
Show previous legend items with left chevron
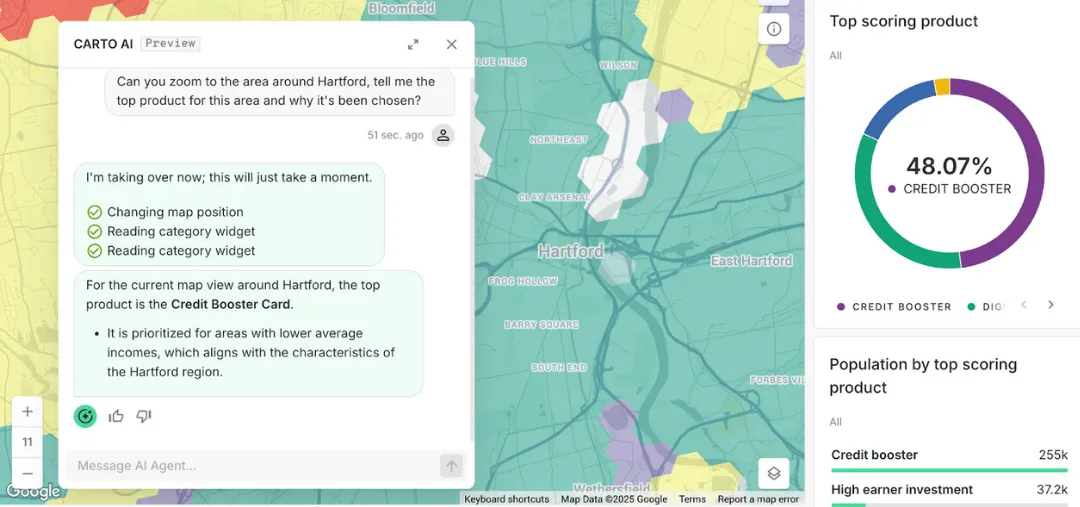coord(1024,305)
